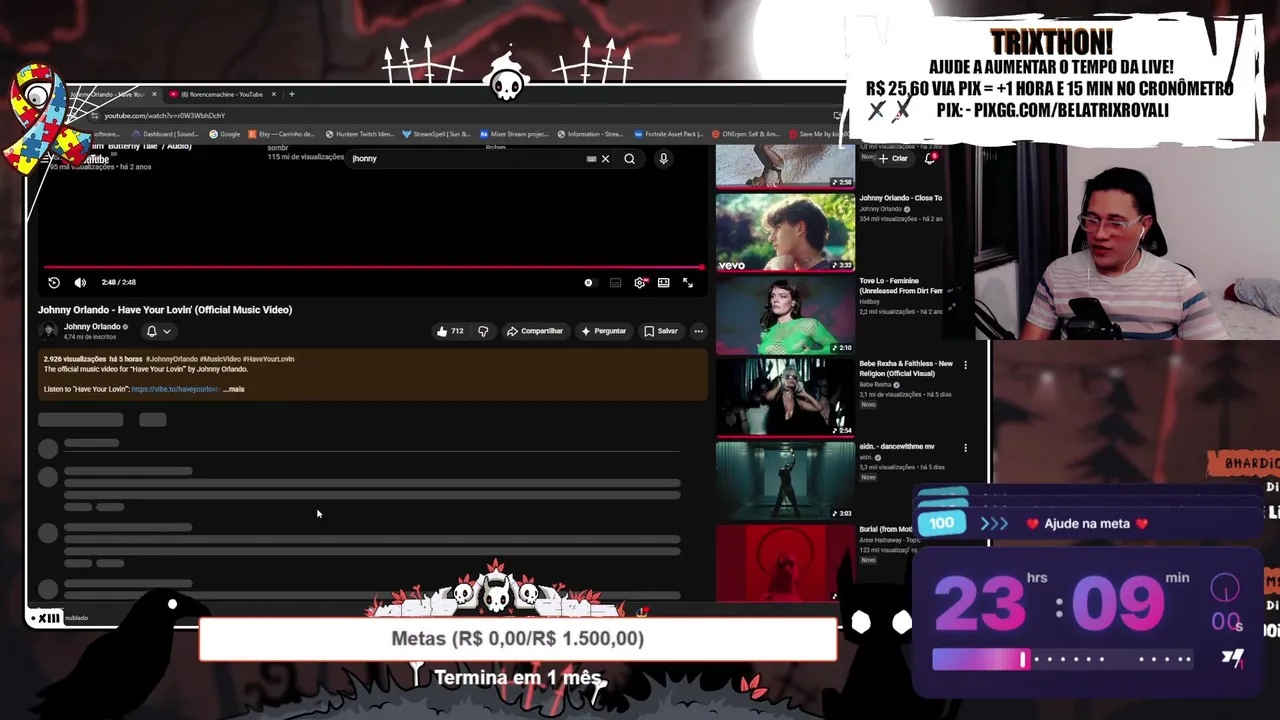Open the on-screen keyboard in search box
1280x720 pixels.
coord(591,159)
